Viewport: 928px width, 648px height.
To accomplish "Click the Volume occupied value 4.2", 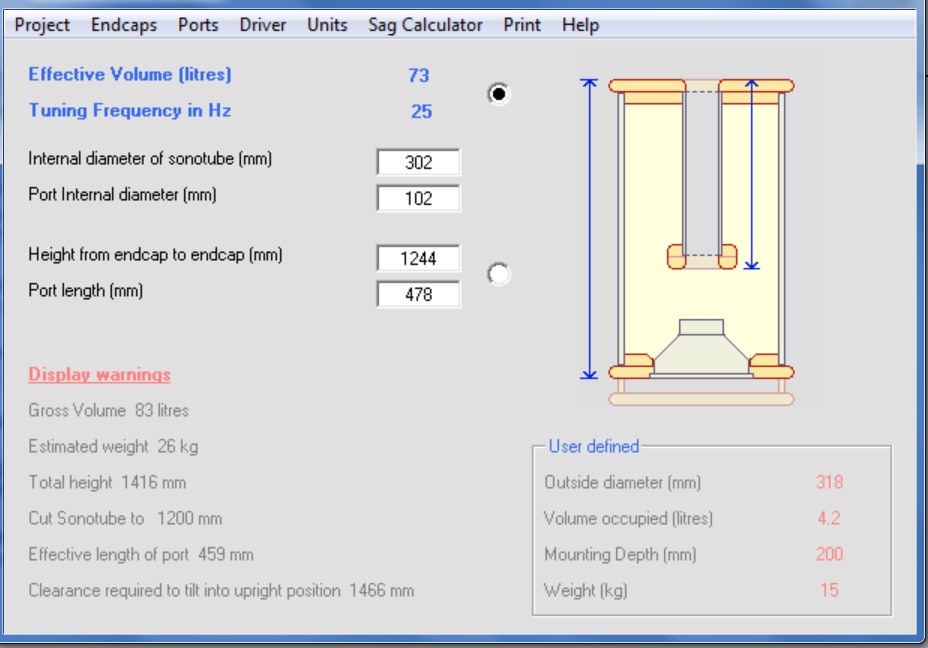I will 829,518.
